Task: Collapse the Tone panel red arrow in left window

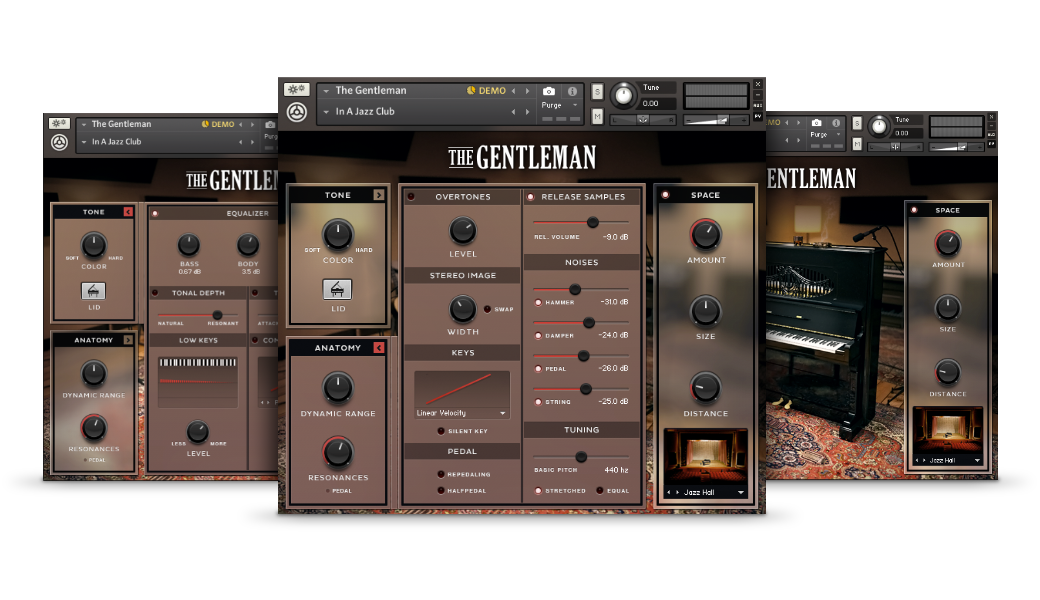Action: point(128,212)
